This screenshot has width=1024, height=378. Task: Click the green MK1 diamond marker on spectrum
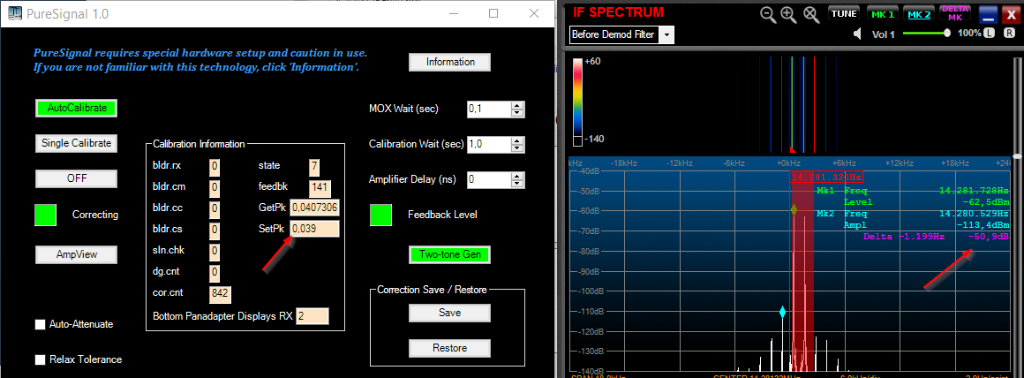793,210
